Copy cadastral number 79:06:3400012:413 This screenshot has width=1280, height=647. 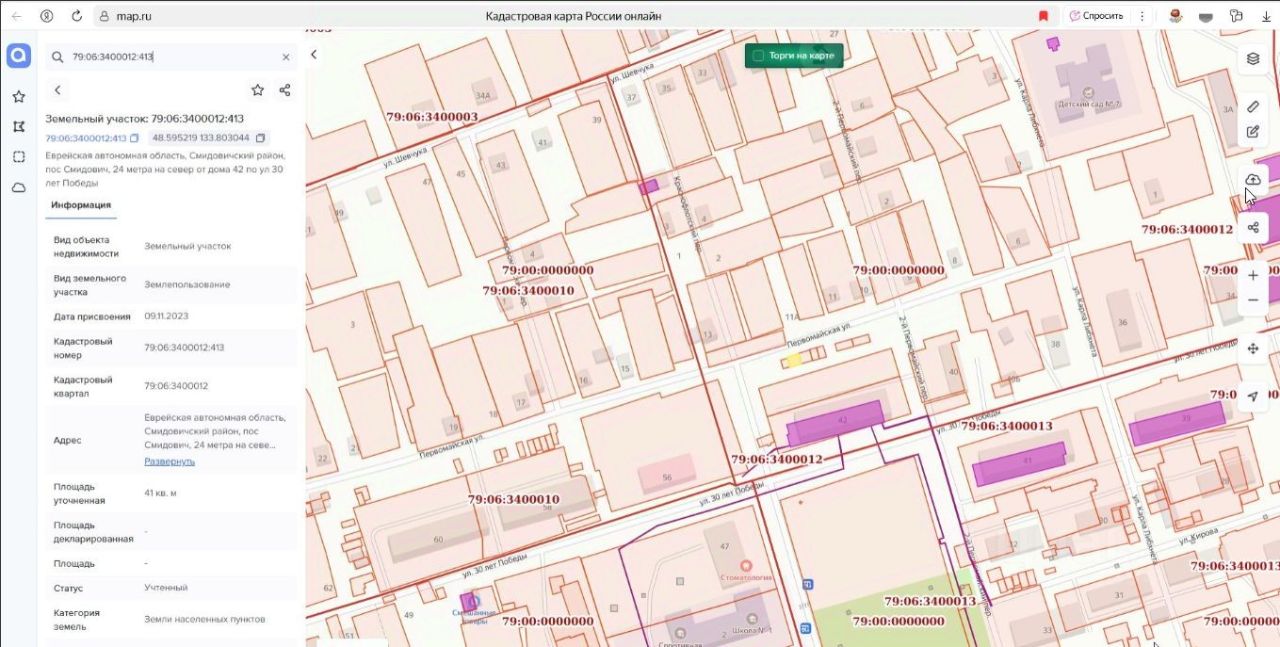(x=134, y=138)
